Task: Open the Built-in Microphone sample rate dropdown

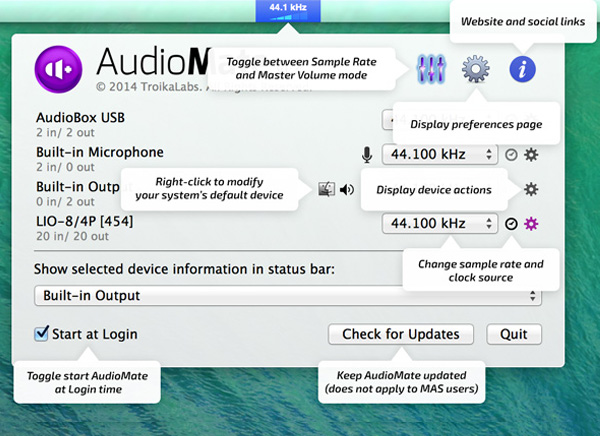Action: click(440, 155)
